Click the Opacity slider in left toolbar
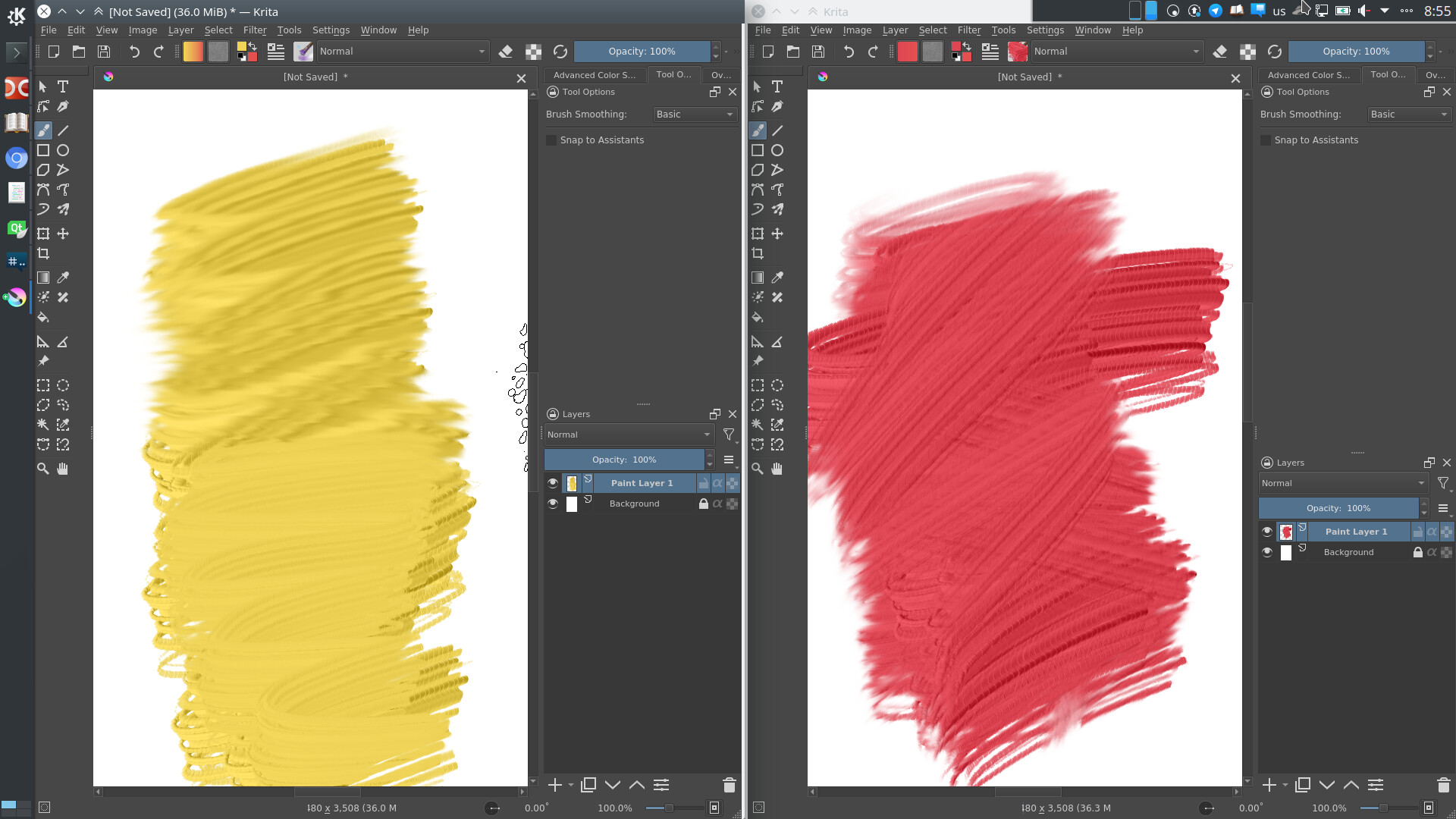This screenshot has width=1456, height=819. click(642, 52)
